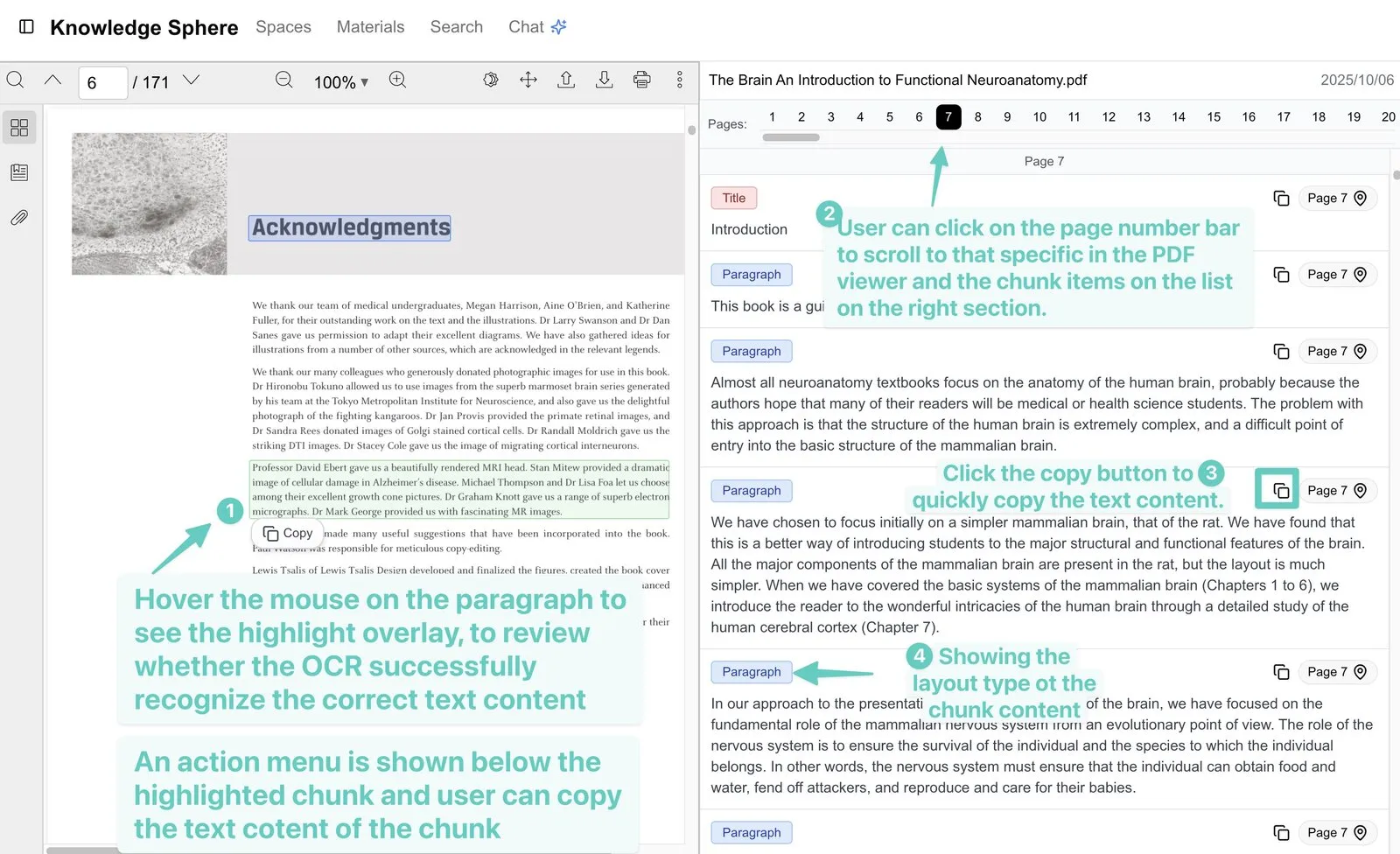Jump to page 3 in page bar
Image resolution: width=1400 pixels, height=854 pixels.
(830, 117)
